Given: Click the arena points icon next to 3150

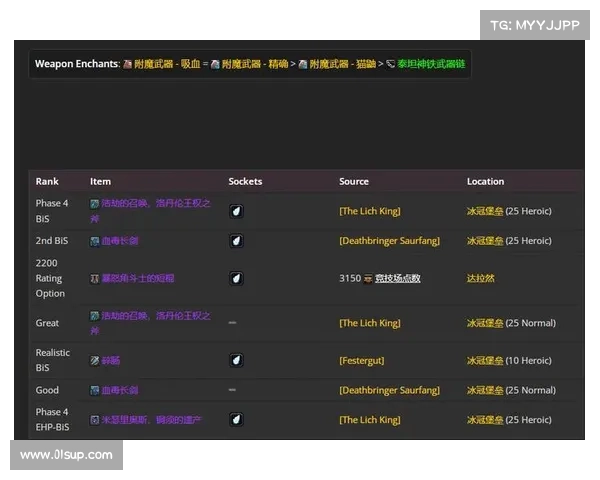Looking at the screenshot, I should pyautogui.click(x=368, y=278).
